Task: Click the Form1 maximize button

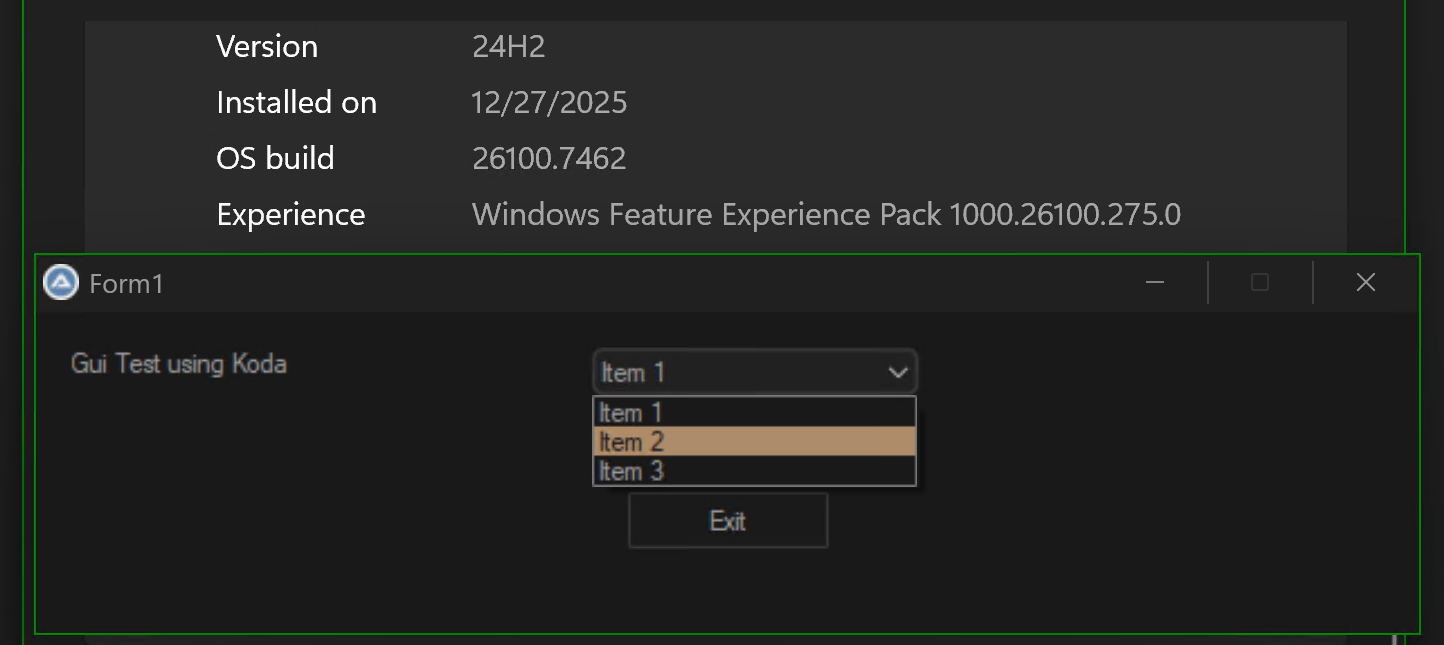Action: coord(1260,283)
